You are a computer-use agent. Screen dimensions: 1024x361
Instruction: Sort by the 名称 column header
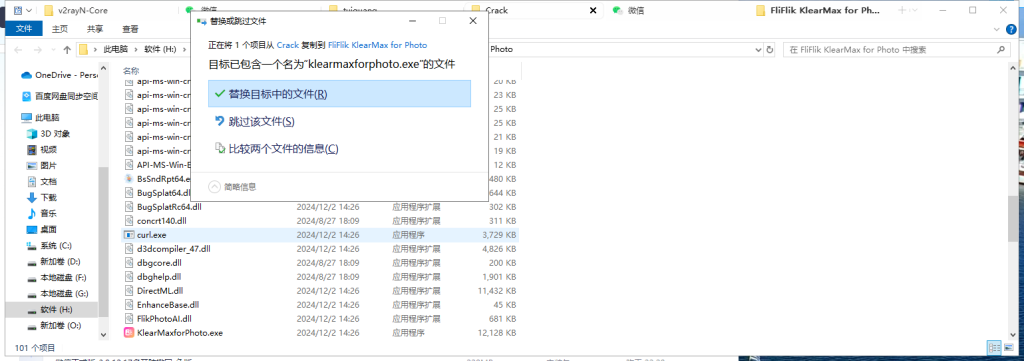[131, 71]
